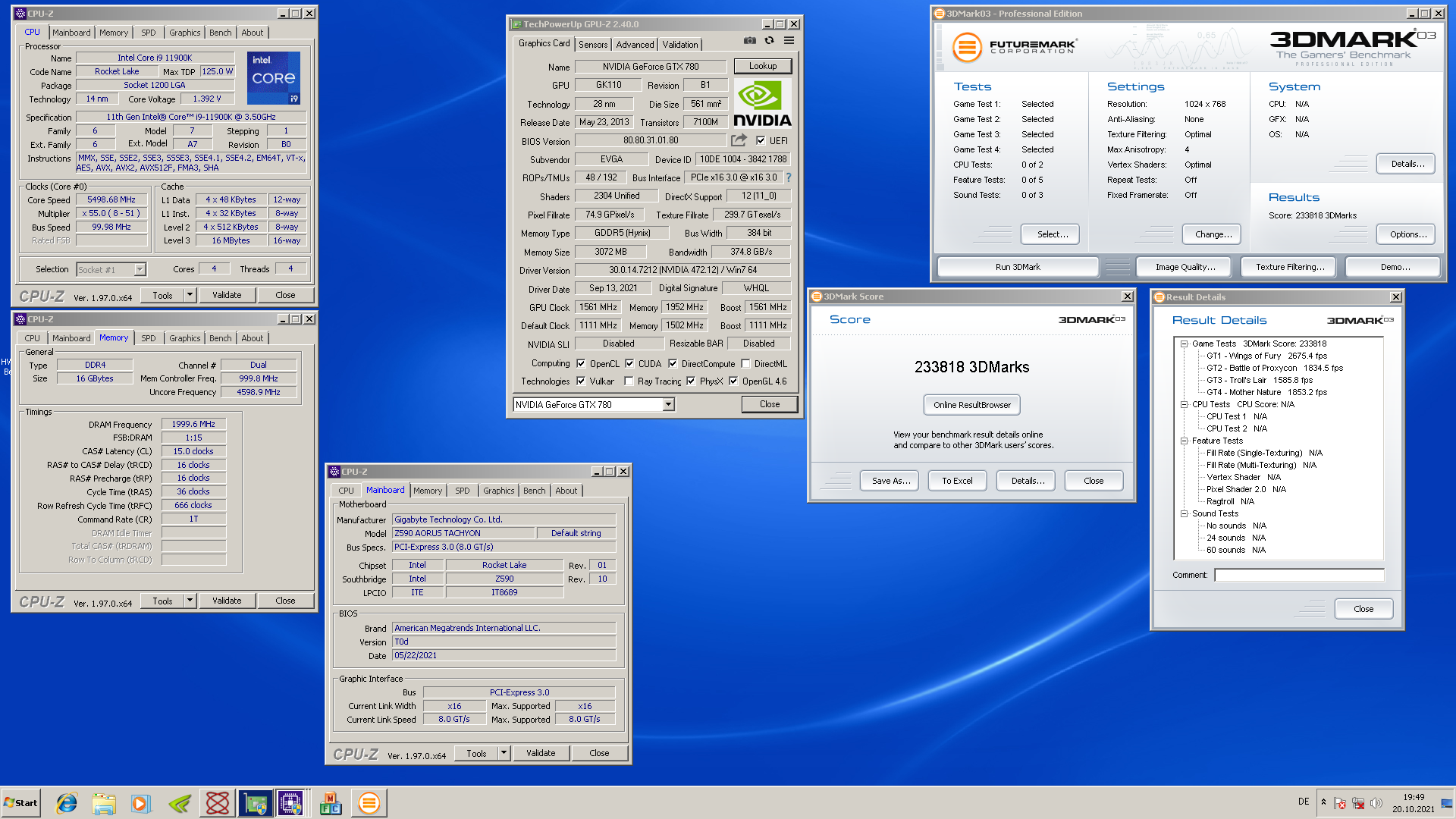The height and width of the screenshot is (819, 1456).
Task: Open Bench tab in CPU-Z Mainboard window
Action: click(534, 491)
